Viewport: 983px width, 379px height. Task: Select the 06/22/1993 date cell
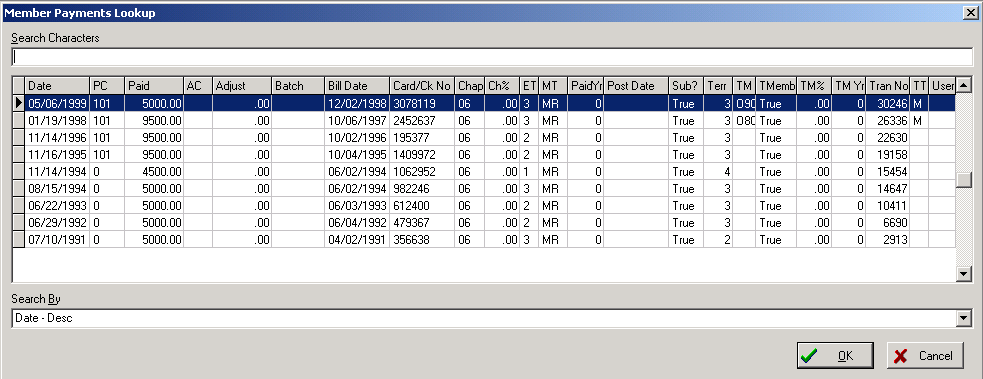[57, 205]
